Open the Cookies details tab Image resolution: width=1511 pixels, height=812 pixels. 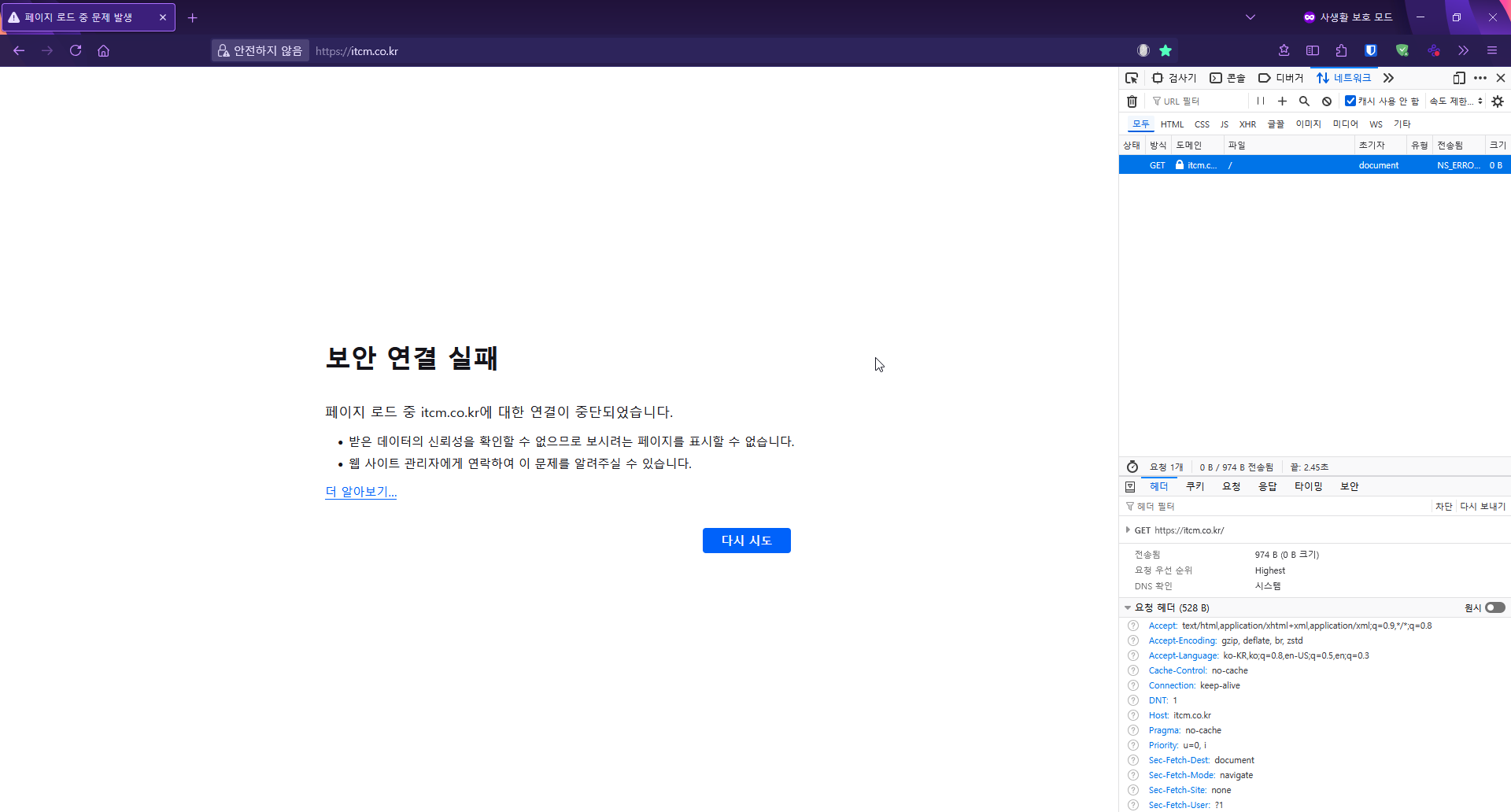pos(1195,486)
